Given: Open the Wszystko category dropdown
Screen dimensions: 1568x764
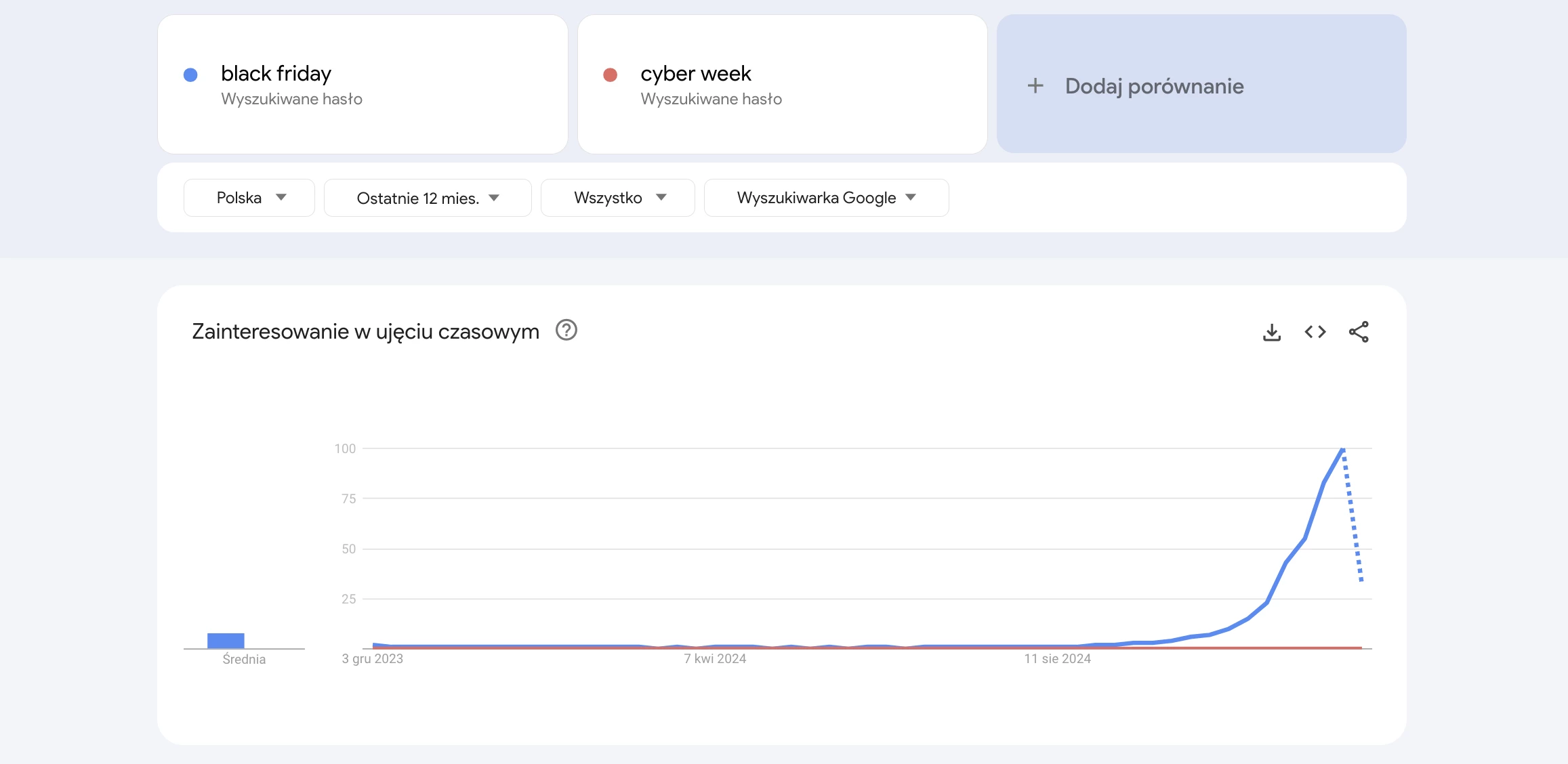Looking at the screenshot, I should [x=618, y=198].
